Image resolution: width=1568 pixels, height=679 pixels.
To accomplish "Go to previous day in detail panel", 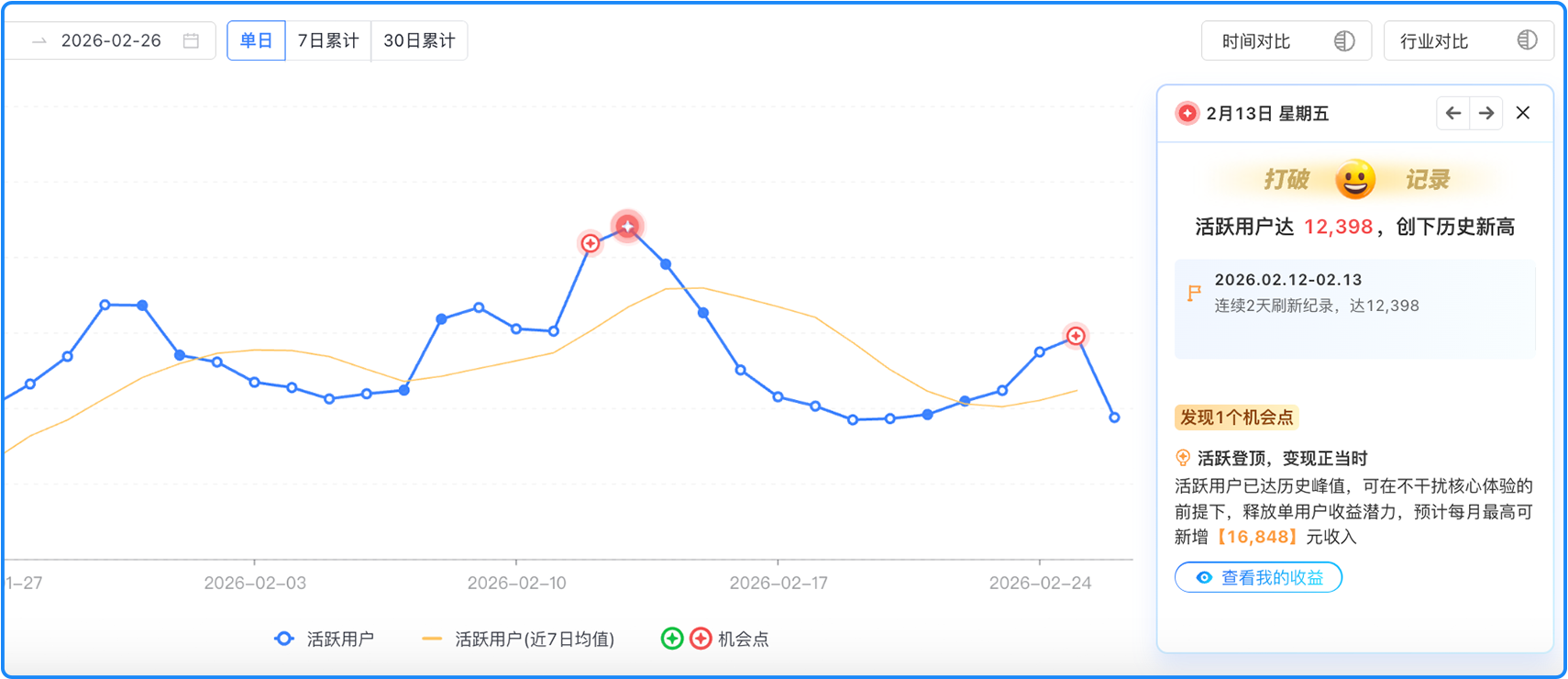I will click(1453, 113).
